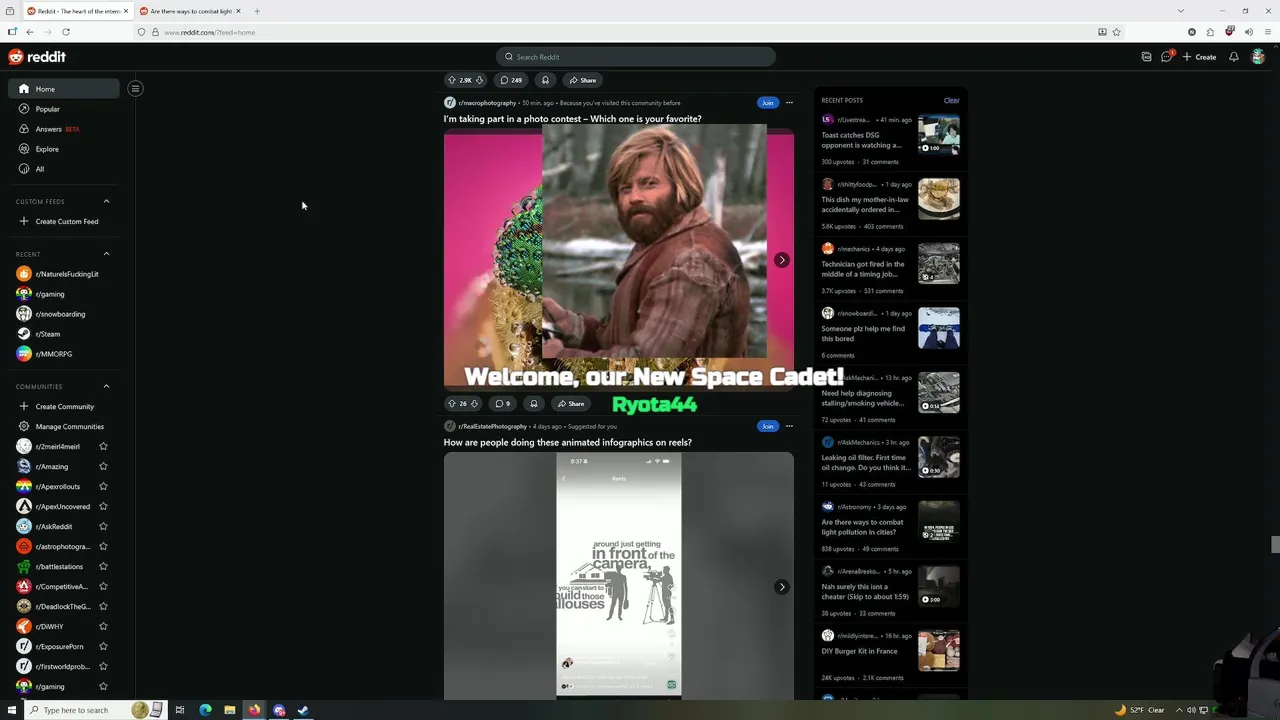Downvote the macrophotography photo contest post
This screenshot has width=1280, height=720.
point(474,403)
